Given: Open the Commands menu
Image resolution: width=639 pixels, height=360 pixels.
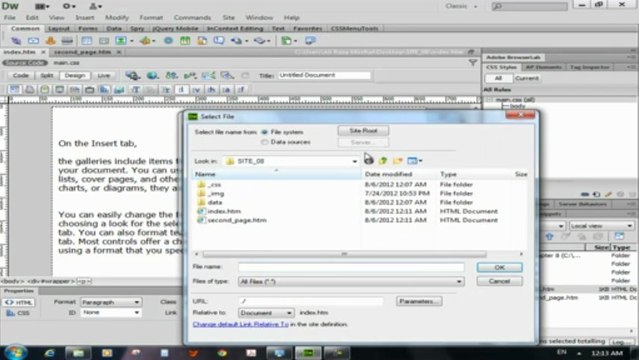Looking at the screenshot, I should pyautogui.click(x=192, y=18).
